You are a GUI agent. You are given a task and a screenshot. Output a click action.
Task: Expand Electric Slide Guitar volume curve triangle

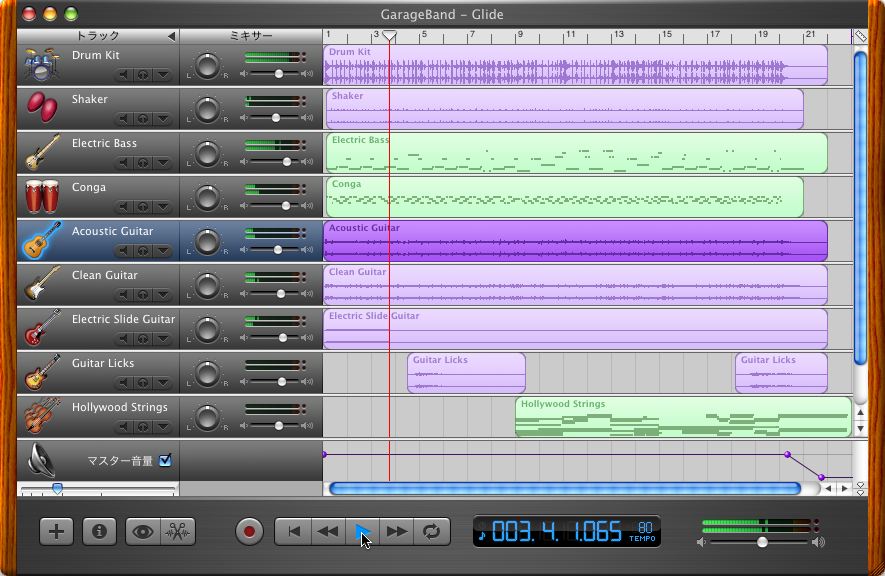tap(163, 338)
